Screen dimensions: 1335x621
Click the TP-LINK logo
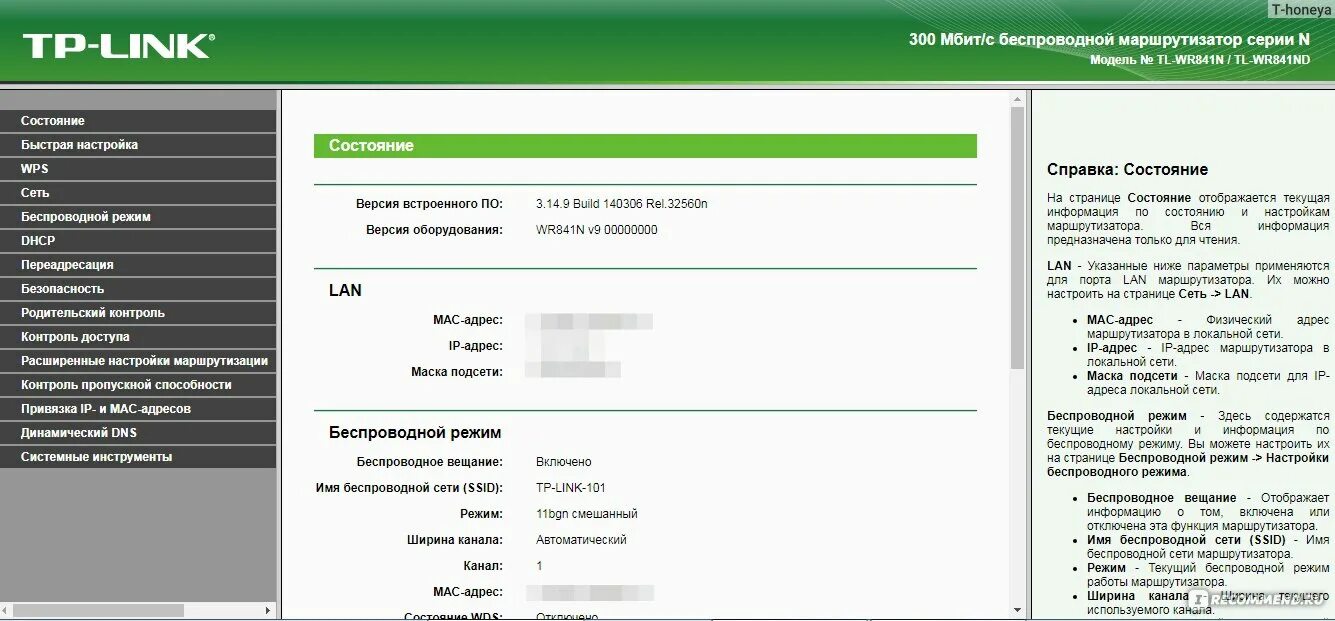118,46
